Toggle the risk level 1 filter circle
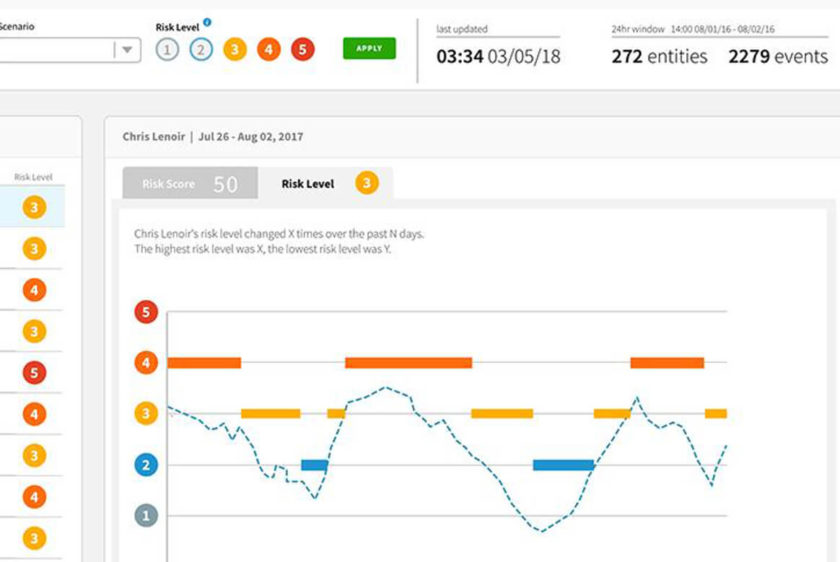This screenshot has height=562, width=840. (x=167, y=49)
